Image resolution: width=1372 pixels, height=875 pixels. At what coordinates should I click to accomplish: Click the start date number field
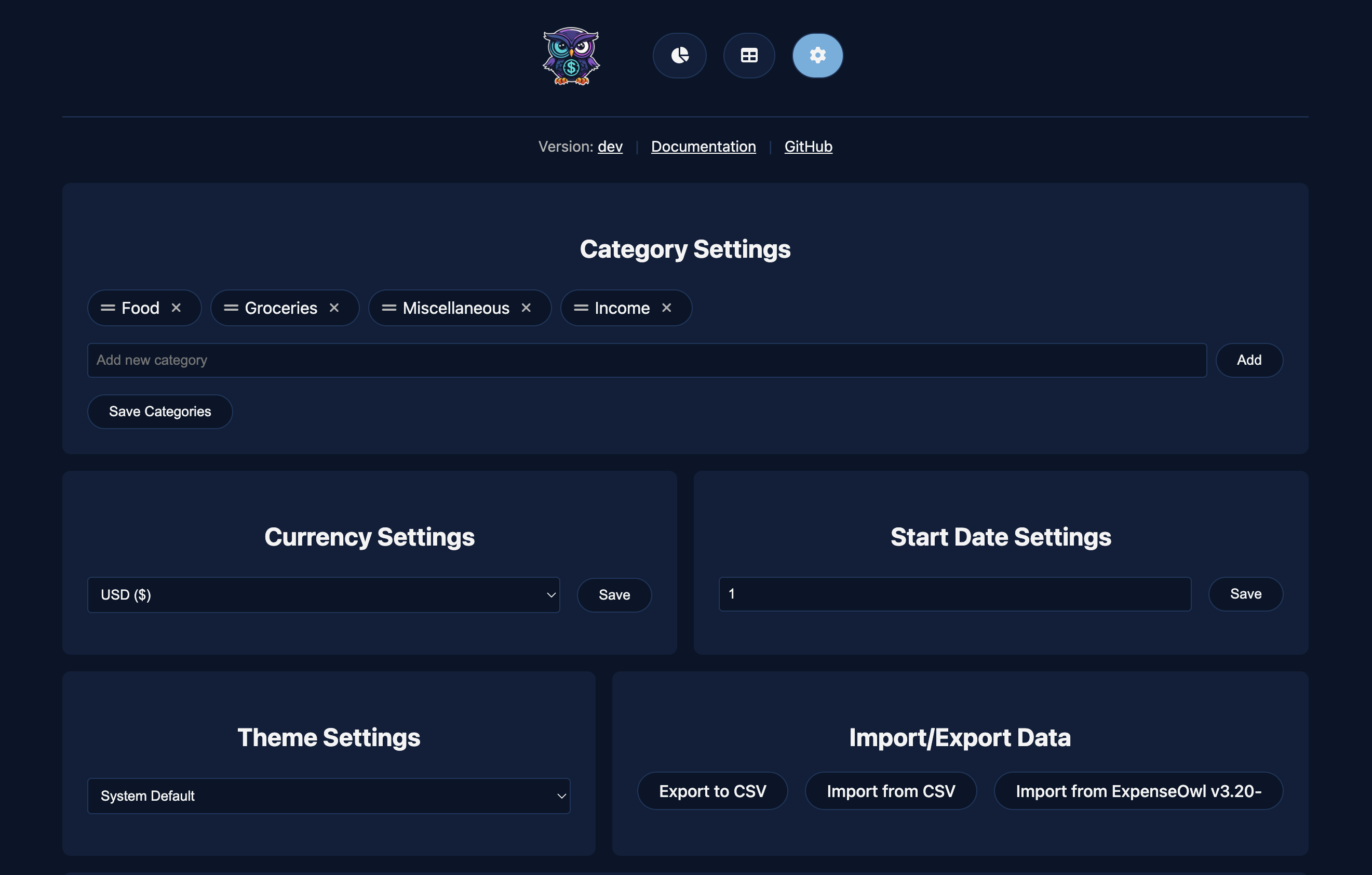pos(954,594)
